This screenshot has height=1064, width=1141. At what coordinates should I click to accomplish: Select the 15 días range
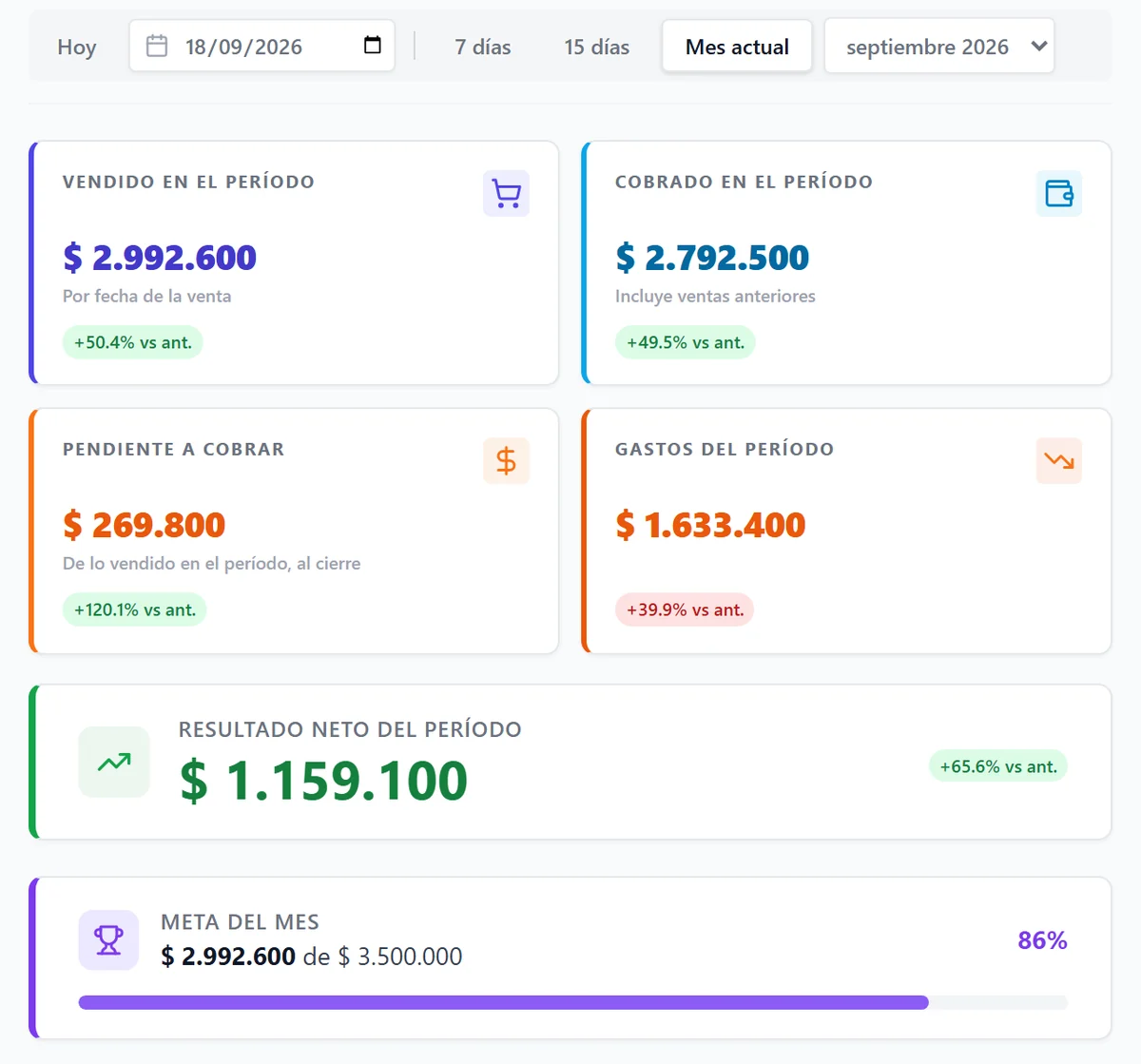click(597, 47)
